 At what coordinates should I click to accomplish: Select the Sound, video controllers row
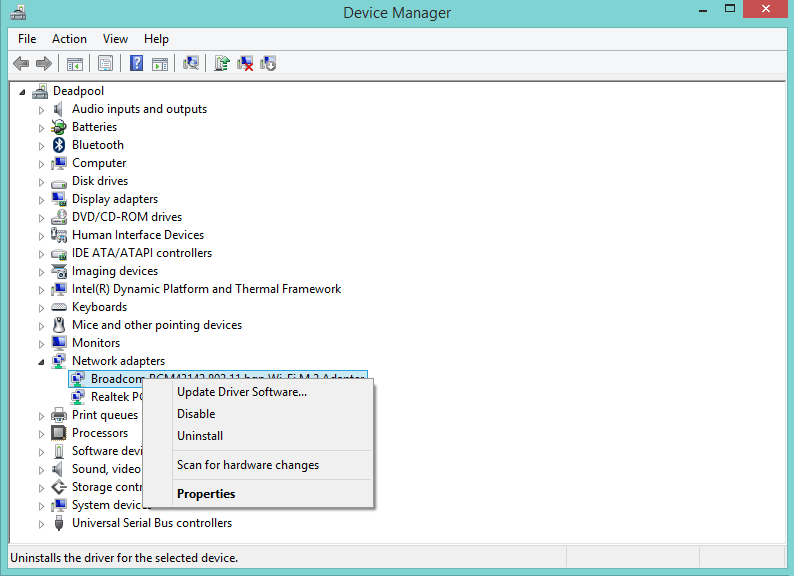click(x=106, y=469)
